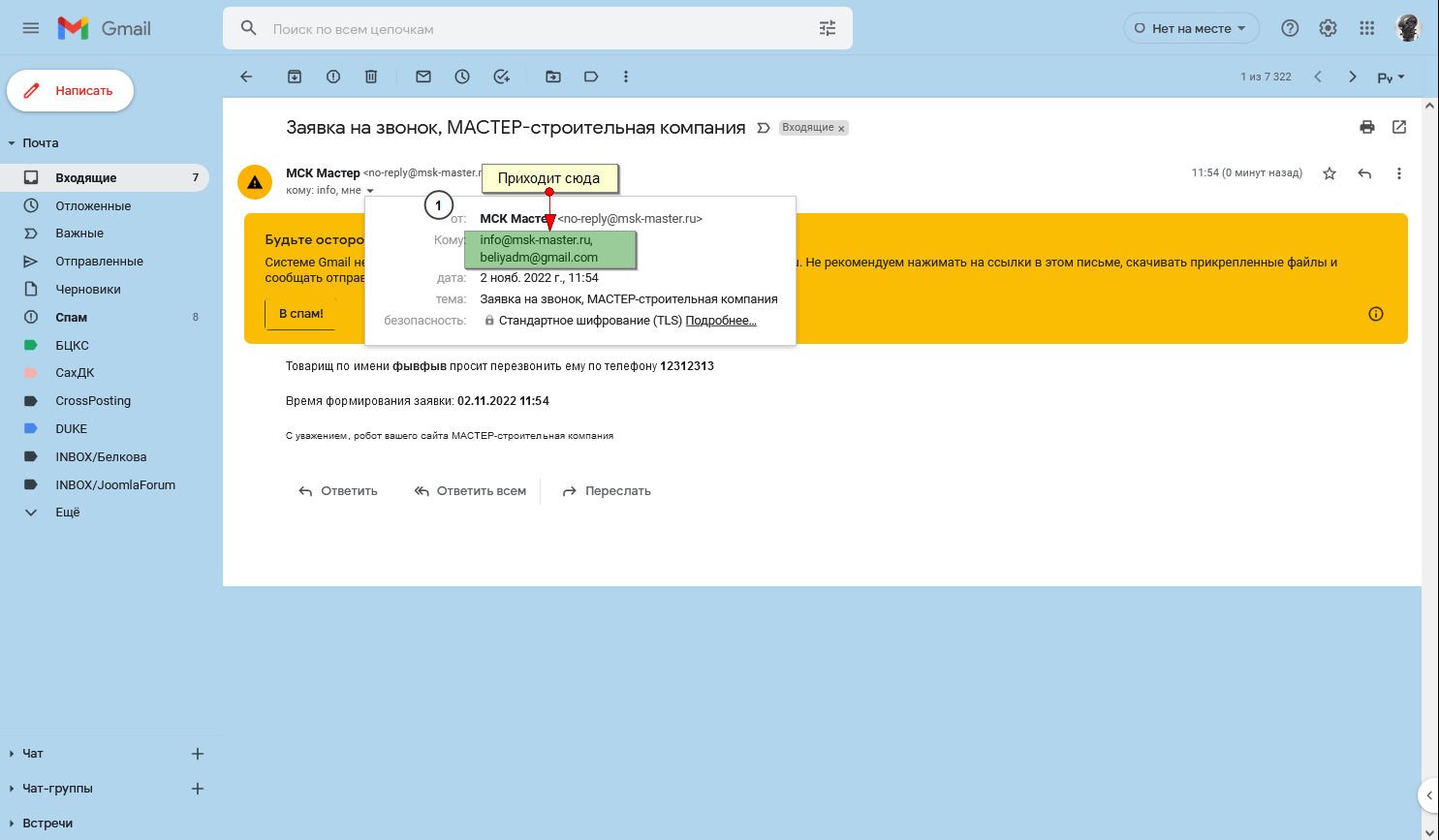
Task: Click Ответить всем button
Action: click(x=470, y=491)
